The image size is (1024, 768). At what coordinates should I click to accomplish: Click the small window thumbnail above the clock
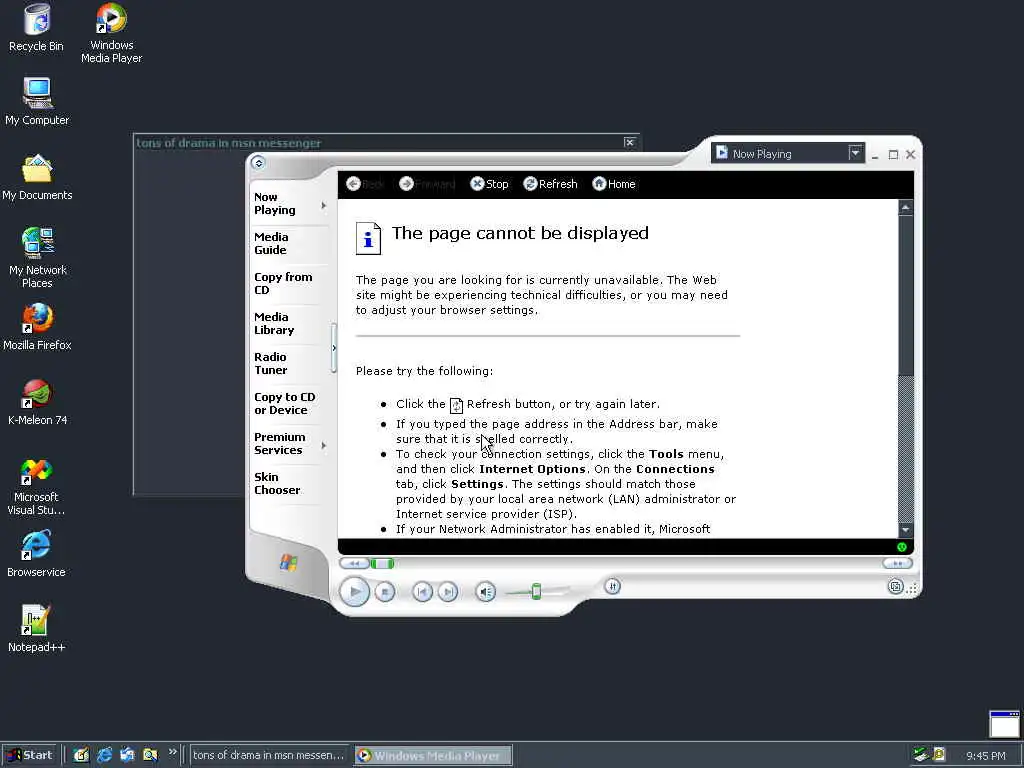click(x=1004, y=724)
